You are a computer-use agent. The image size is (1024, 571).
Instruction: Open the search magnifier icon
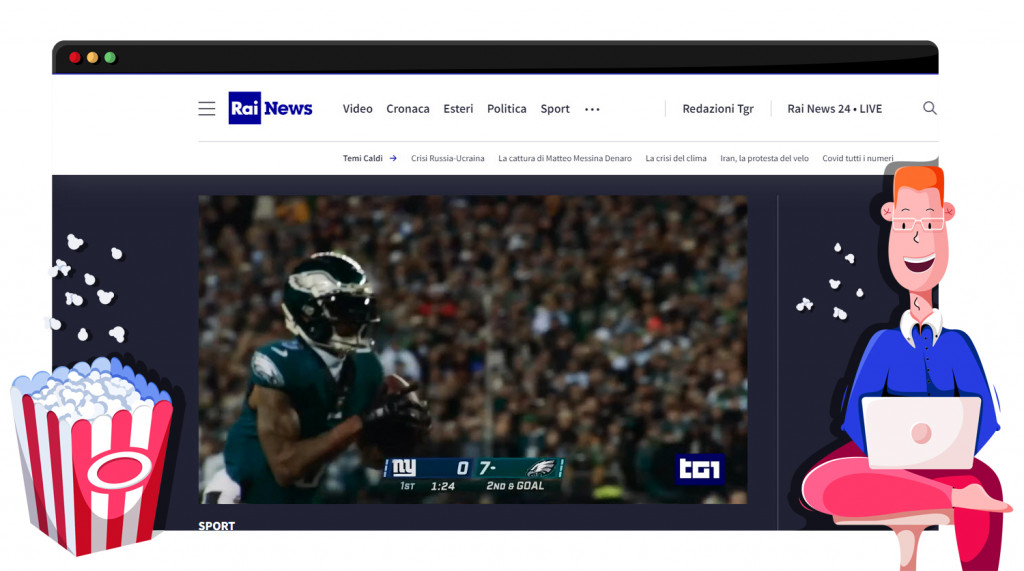pyautogui.click(x=929, y=108)
